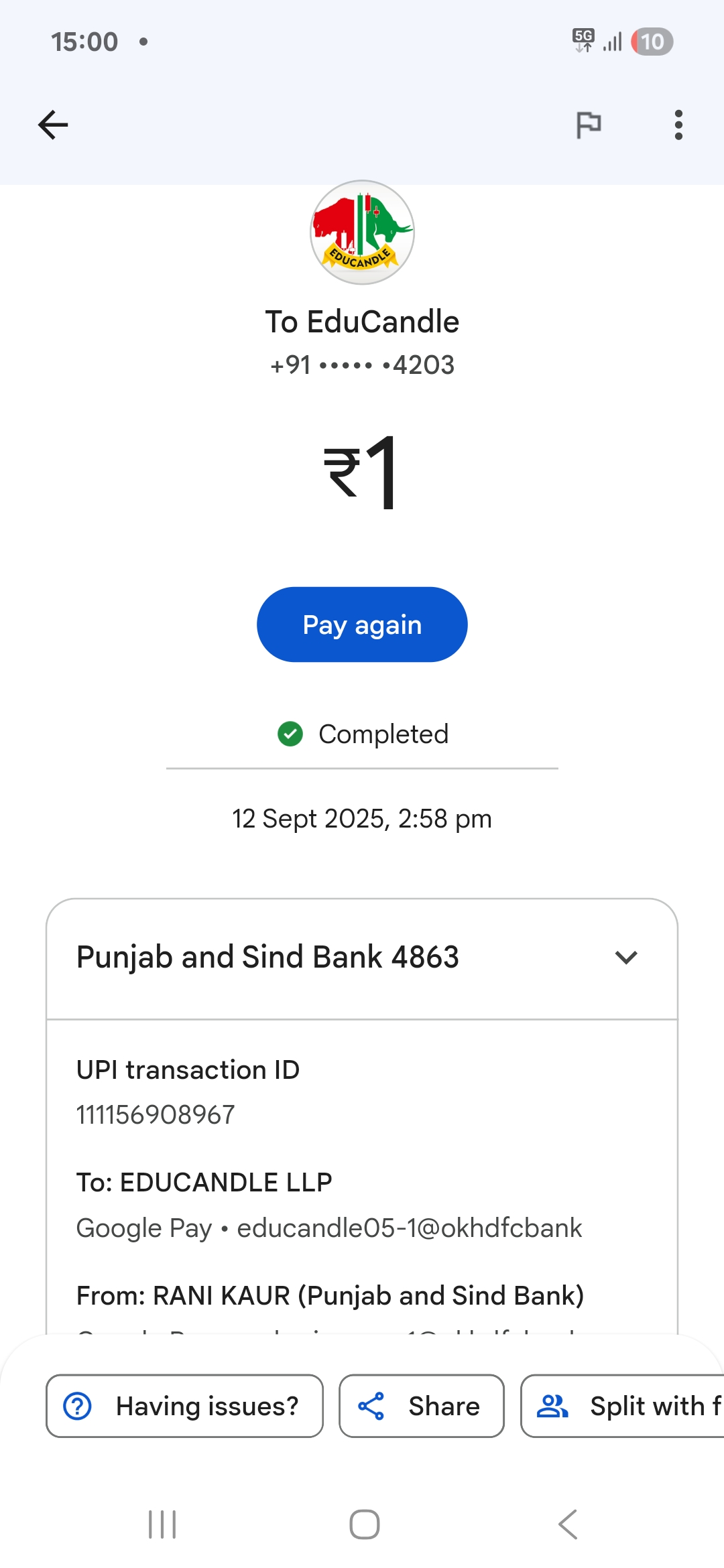
Task: Tap the Punjab and Sind Bank 4863 header
Action: pyautogui.click(x=267, y=958)
